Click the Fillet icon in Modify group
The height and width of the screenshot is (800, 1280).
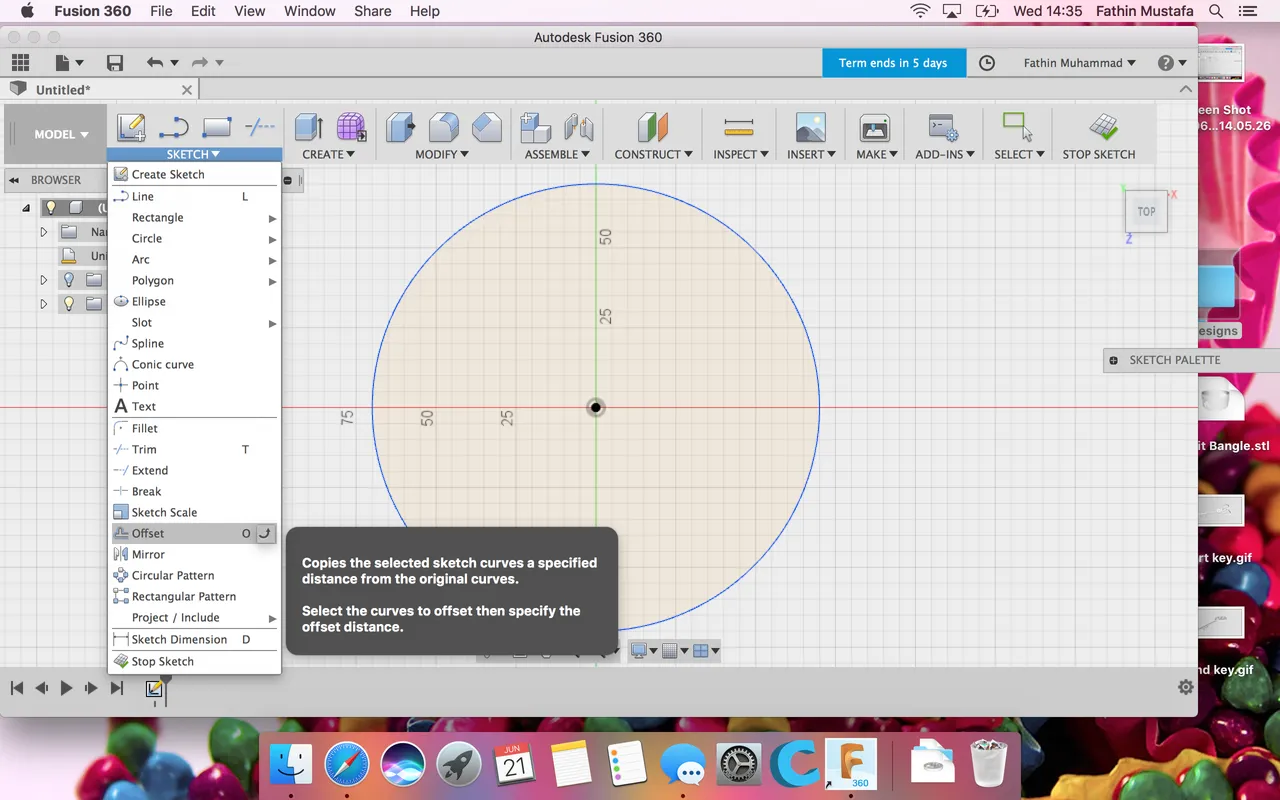(444, 127)
